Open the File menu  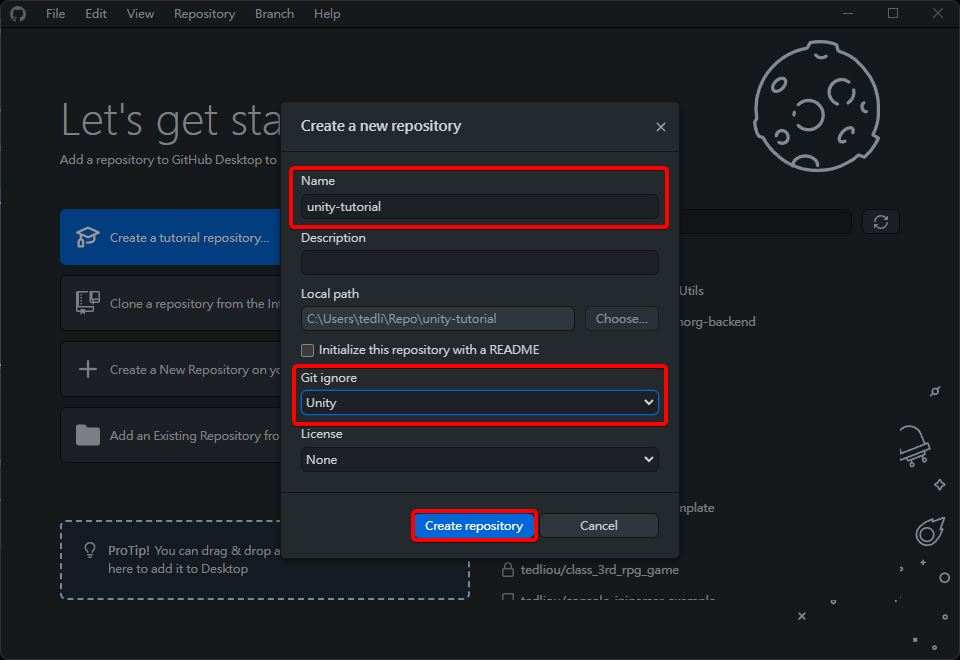[x=55, y=13]
